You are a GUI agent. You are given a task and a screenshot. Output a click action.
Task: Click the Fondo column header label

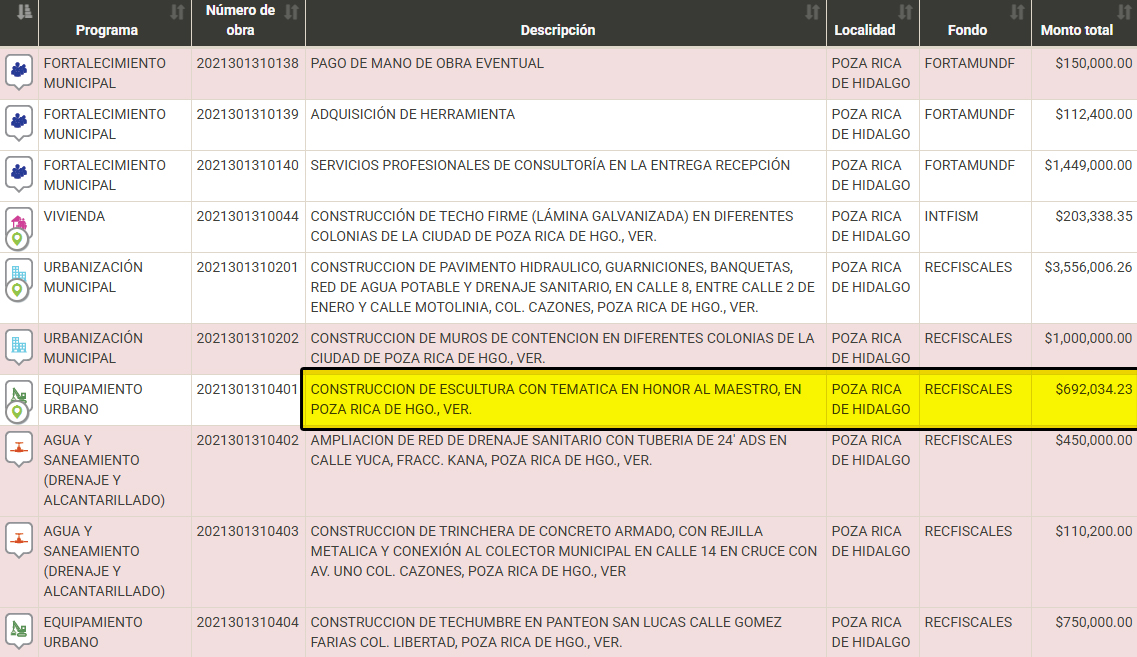[x=967, y=30]
